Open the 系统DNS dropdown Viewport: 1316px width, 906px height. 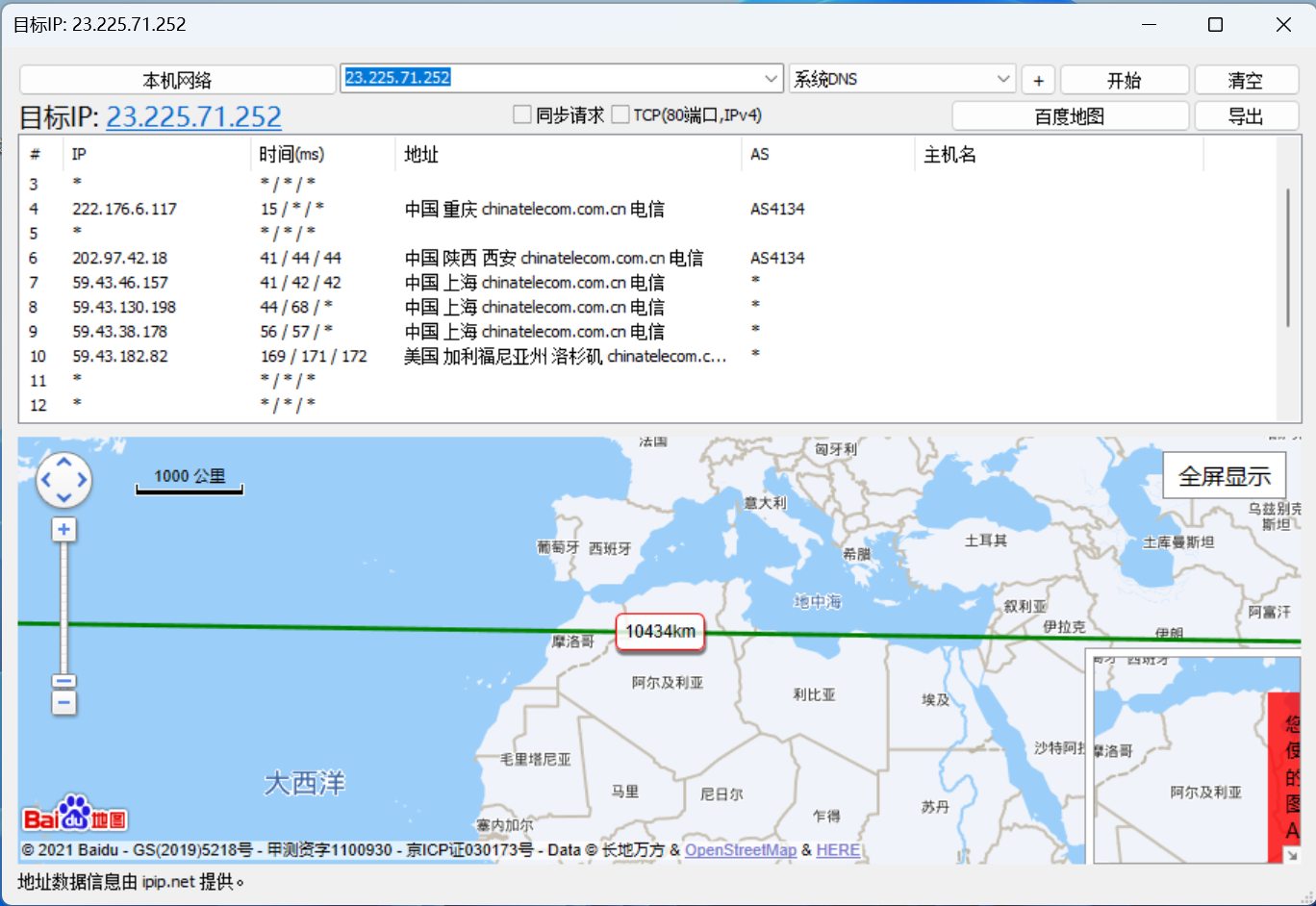tap(1002, 79)
